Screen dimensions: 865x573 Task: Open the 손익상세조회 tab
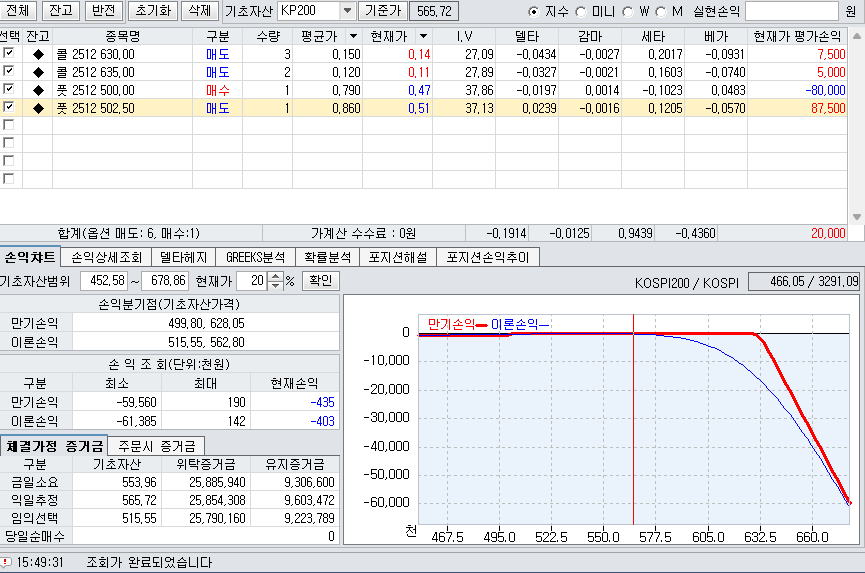(106, 258)
